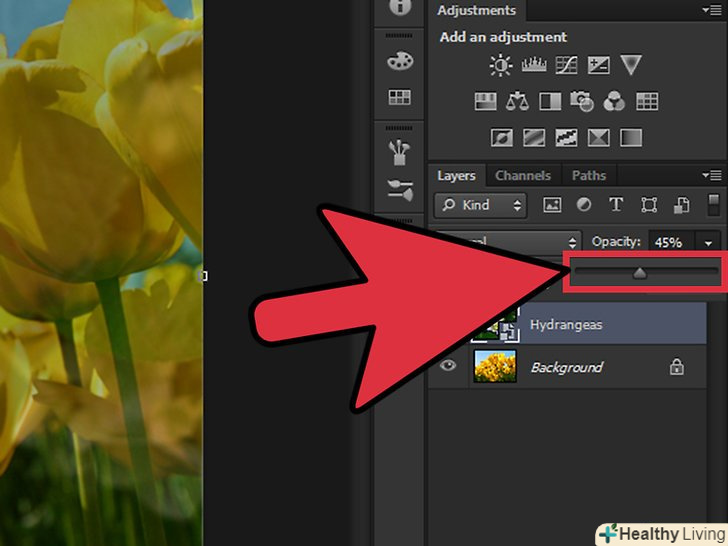
Task: Add a Channel Mixer adjustment
Action: 614,101
